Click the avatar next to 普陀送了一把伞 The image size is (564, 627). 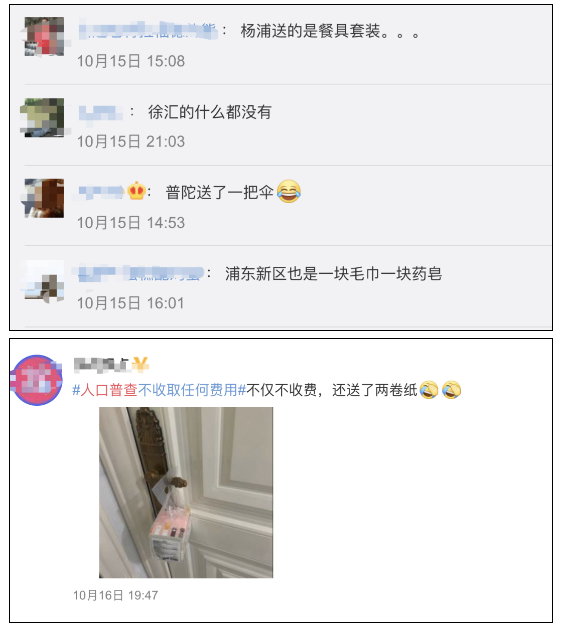44,198
